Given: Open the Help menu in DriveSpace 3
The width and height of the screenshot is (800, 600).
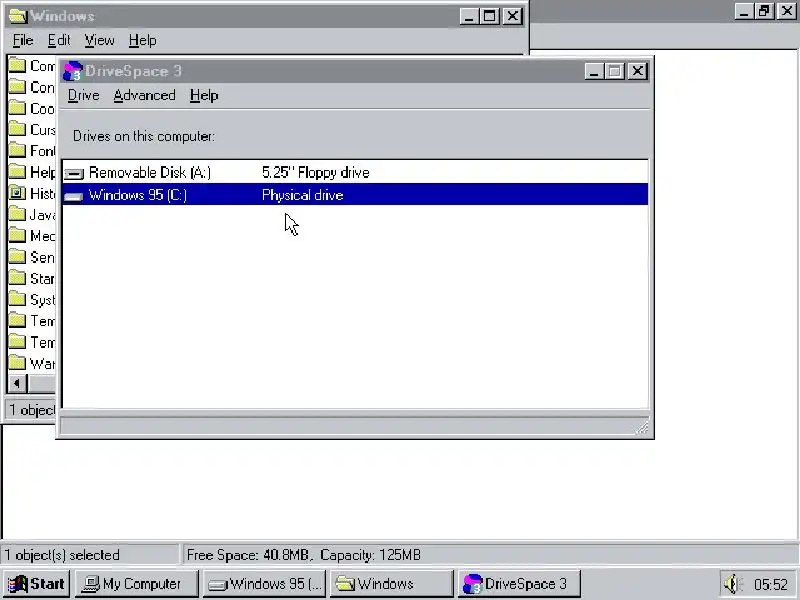Looking at the screenshot, I should click(x=204, y=95).
